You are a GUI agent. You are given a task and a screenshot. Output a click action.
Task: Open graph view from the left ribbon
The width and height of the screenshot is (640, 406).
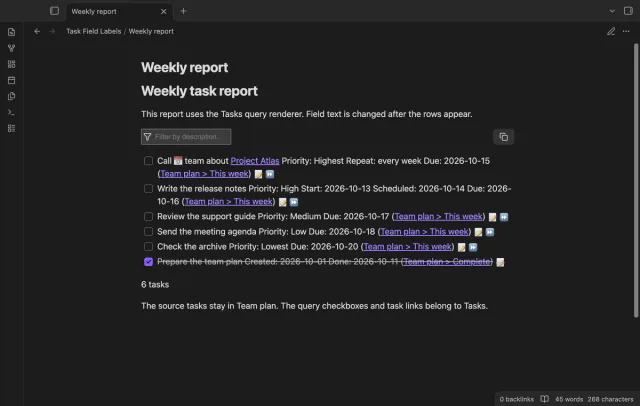(11, 48)
